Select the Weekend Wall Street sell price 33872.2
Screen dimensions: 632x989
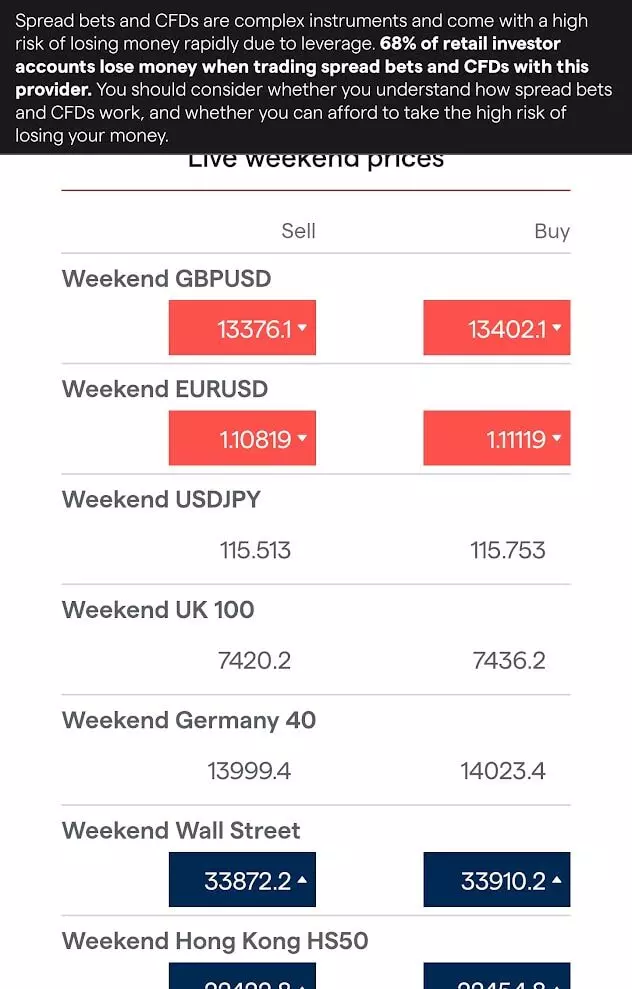pyautogui.click(x=242, y=879)
